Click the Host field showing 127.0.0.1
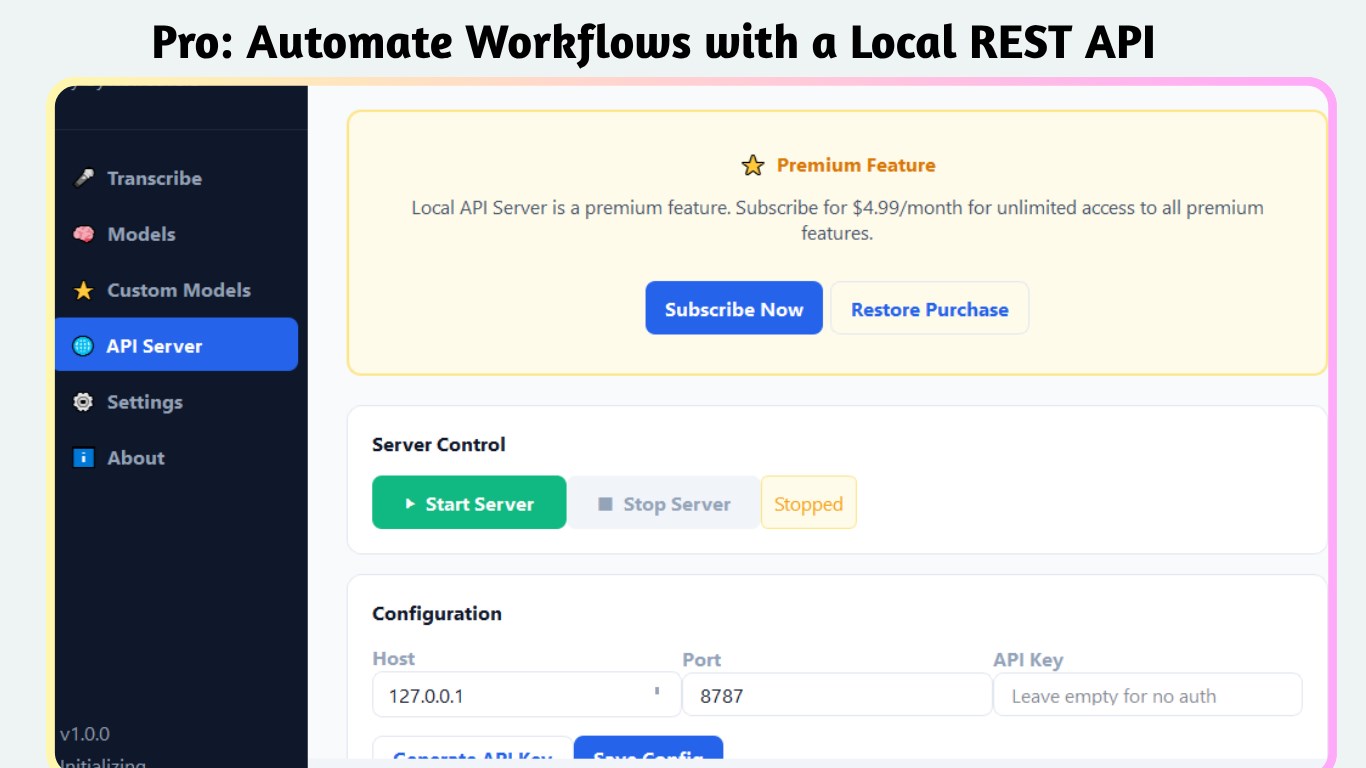The image size is (1366, 768). [527, 695]
